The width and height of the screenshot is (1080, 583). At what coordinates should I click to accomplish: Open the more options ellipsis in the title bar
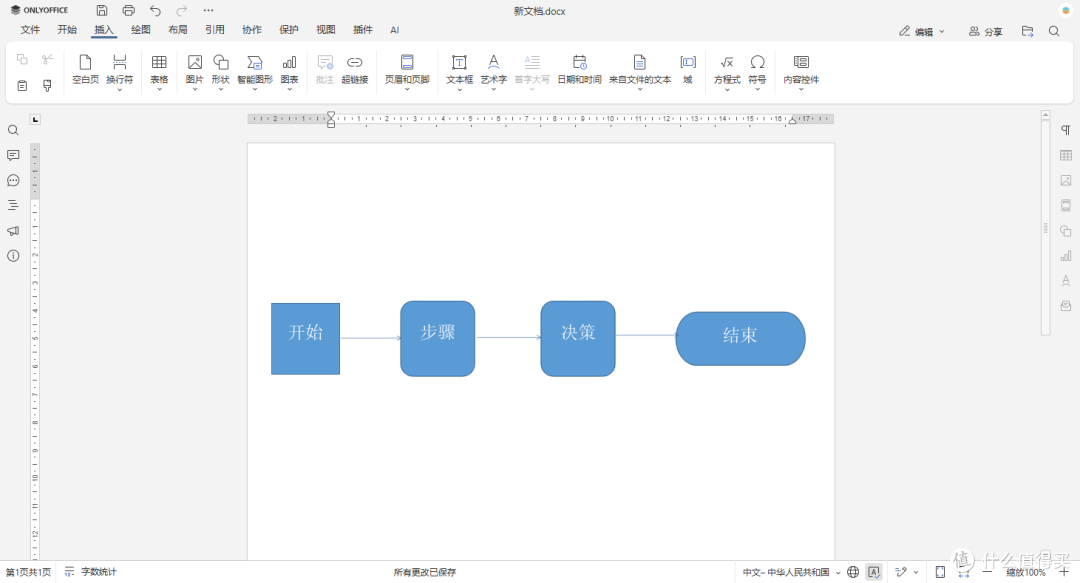point(208,10)
